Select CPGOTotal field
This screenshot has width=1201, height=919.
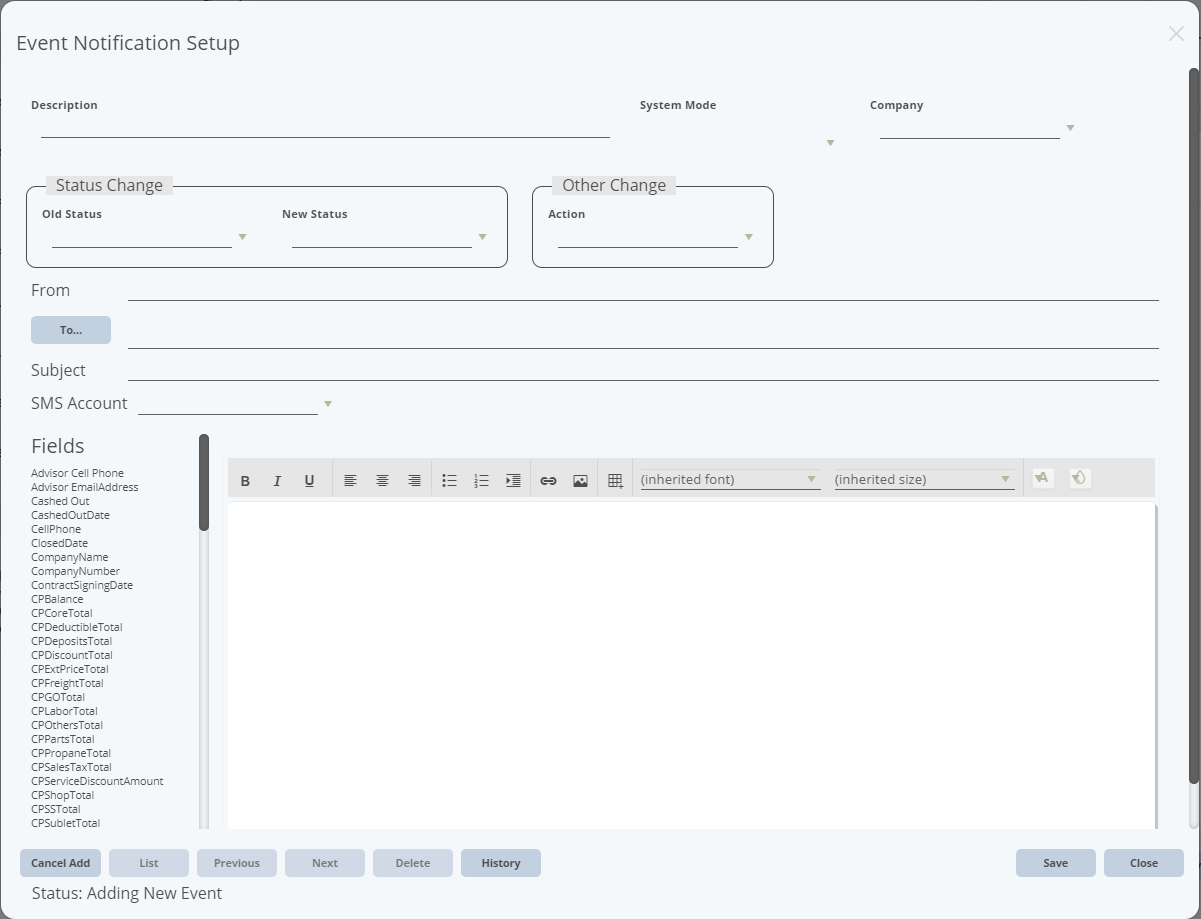point(58,697)
